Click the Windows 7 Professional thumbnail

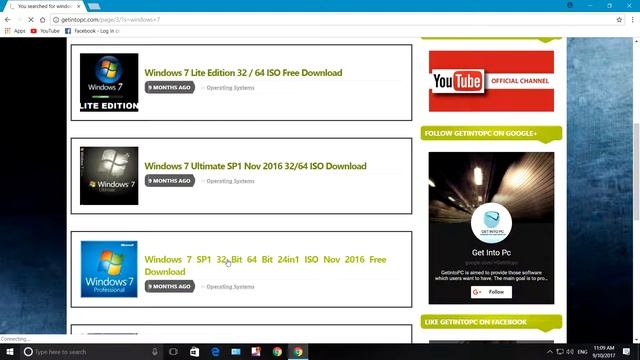pos(109,269)
